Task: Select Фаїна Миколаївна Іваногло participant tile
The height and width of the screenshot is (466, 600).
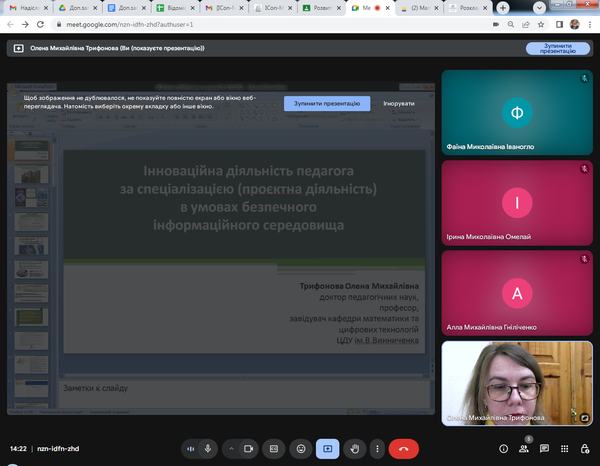Action: pos(517,112)
